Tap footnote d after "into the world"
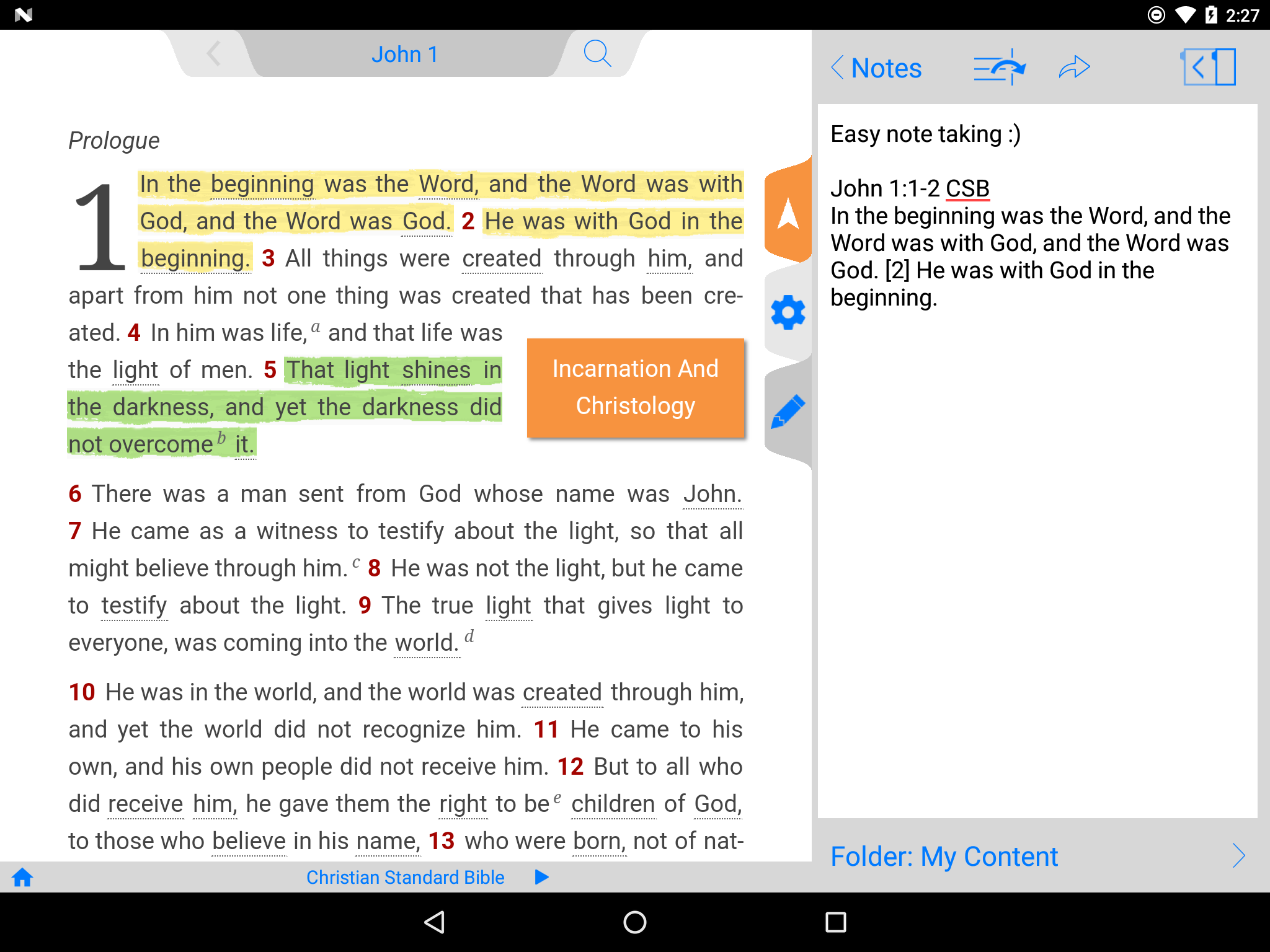Screen dimensions: 1270x952 [469, 636]
